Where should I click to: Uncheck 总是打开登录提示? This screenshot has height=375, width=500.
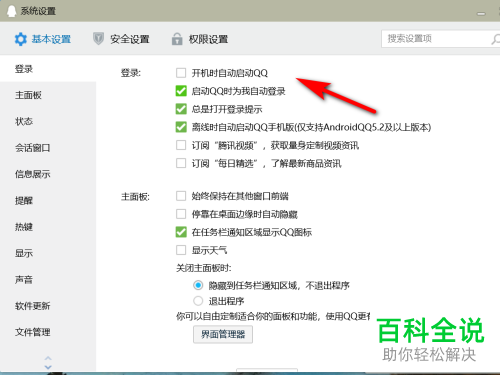[181, 109]
